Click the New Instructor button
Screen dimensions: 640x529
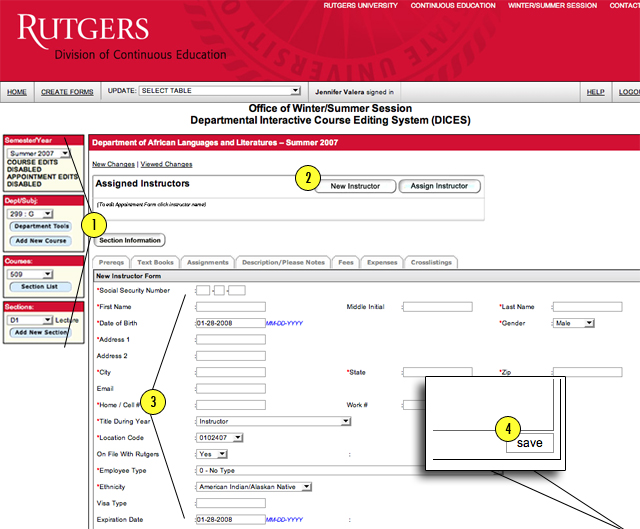point(355,186)
